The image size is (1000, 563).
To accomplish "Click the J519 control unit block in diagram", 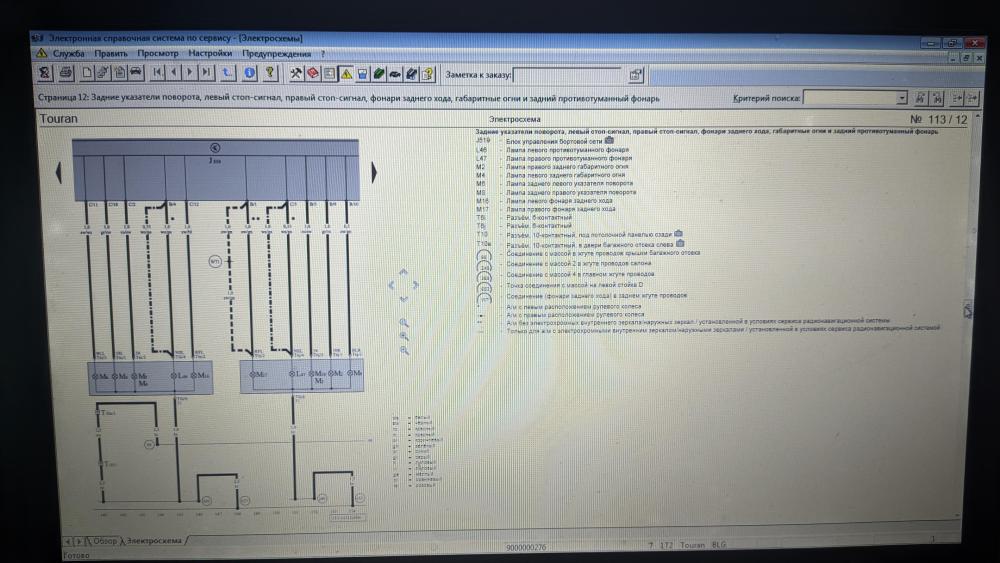I will (216, 170).
